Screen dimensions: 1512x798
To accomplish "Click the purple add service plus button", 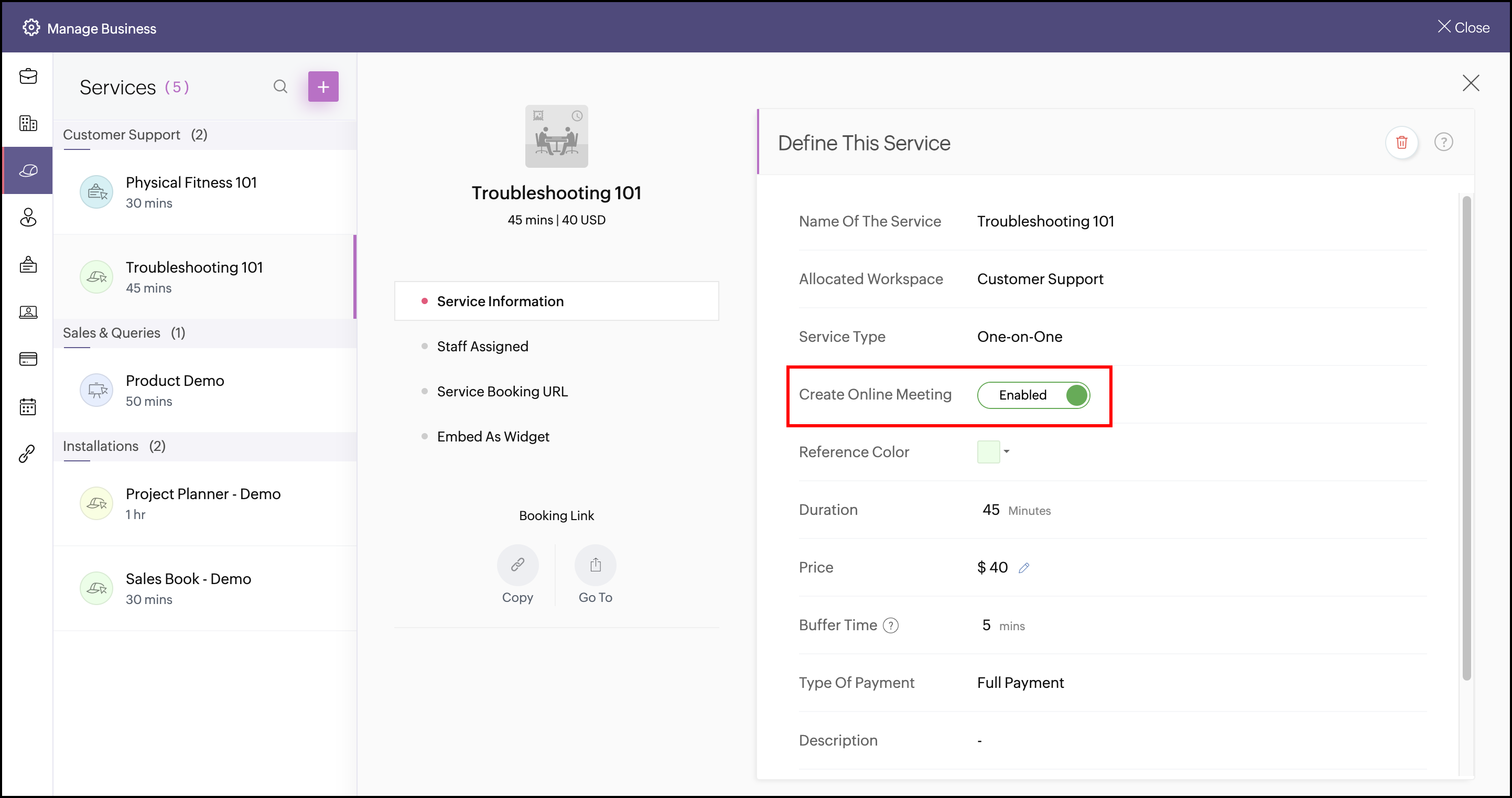I will click(323, 87).
